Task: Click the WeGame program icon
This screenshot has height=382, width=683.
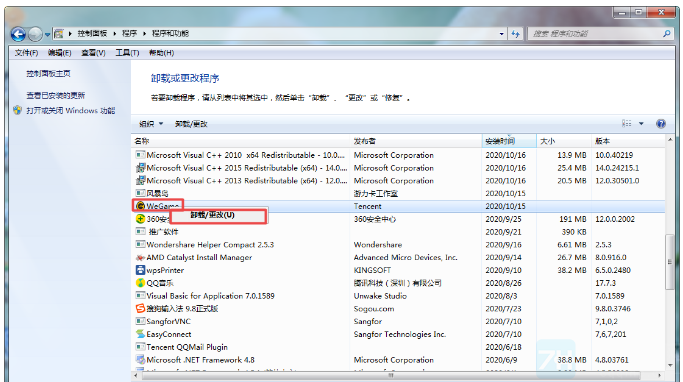Action: (140, 206)
